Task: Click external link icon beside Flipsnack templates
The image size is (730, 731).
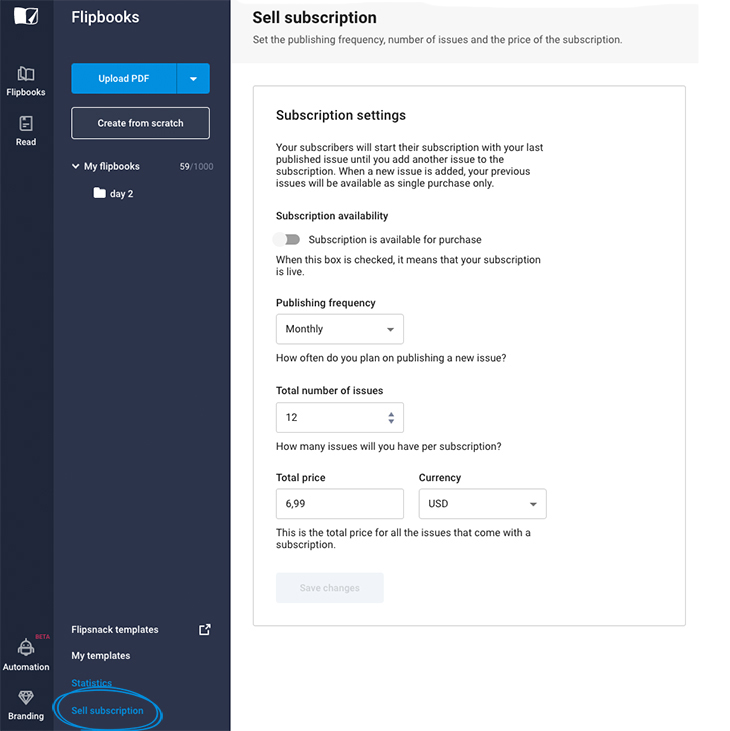Action: (x=205, y=629)
